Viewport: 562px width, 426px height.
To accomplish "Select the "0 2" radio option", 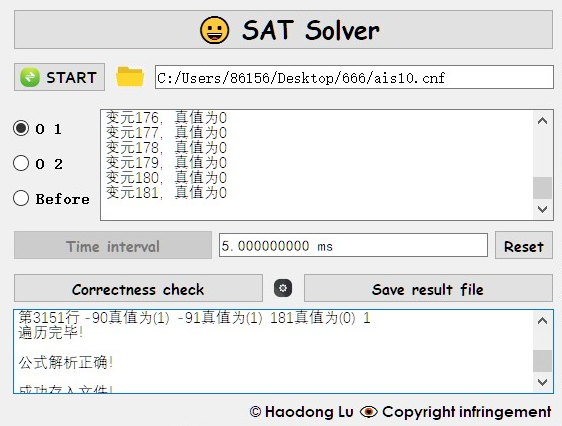I will [38, 163].
